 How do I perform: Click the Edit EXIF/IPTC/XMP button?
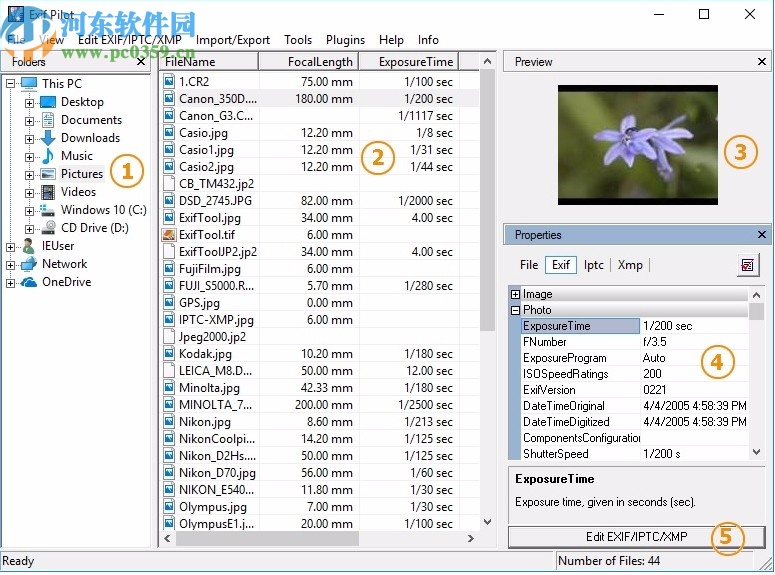636,536
